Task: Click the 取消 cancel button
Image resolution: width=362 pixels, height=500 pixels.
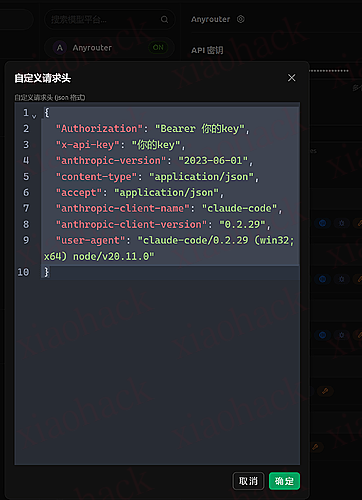Action: 248,481
